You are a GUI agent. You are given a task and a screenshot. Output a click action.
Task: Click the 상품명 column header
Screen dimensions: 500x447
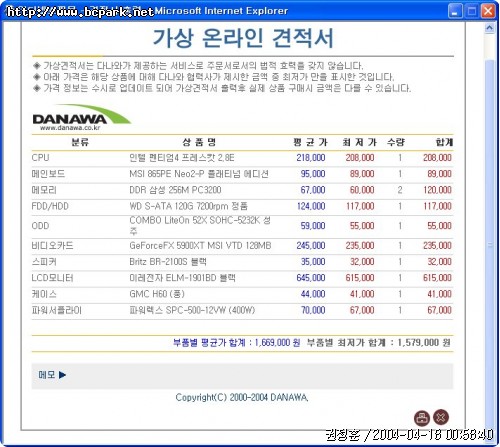point(199,142)
